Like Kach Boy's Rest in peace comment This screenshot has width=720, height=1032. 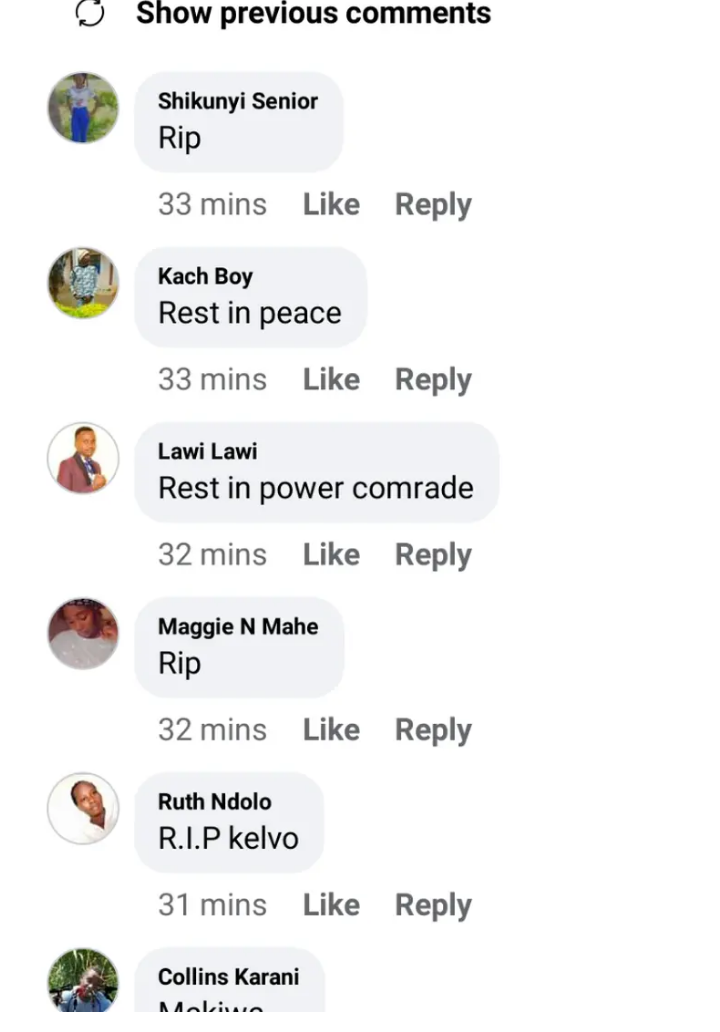coord(331,379)
